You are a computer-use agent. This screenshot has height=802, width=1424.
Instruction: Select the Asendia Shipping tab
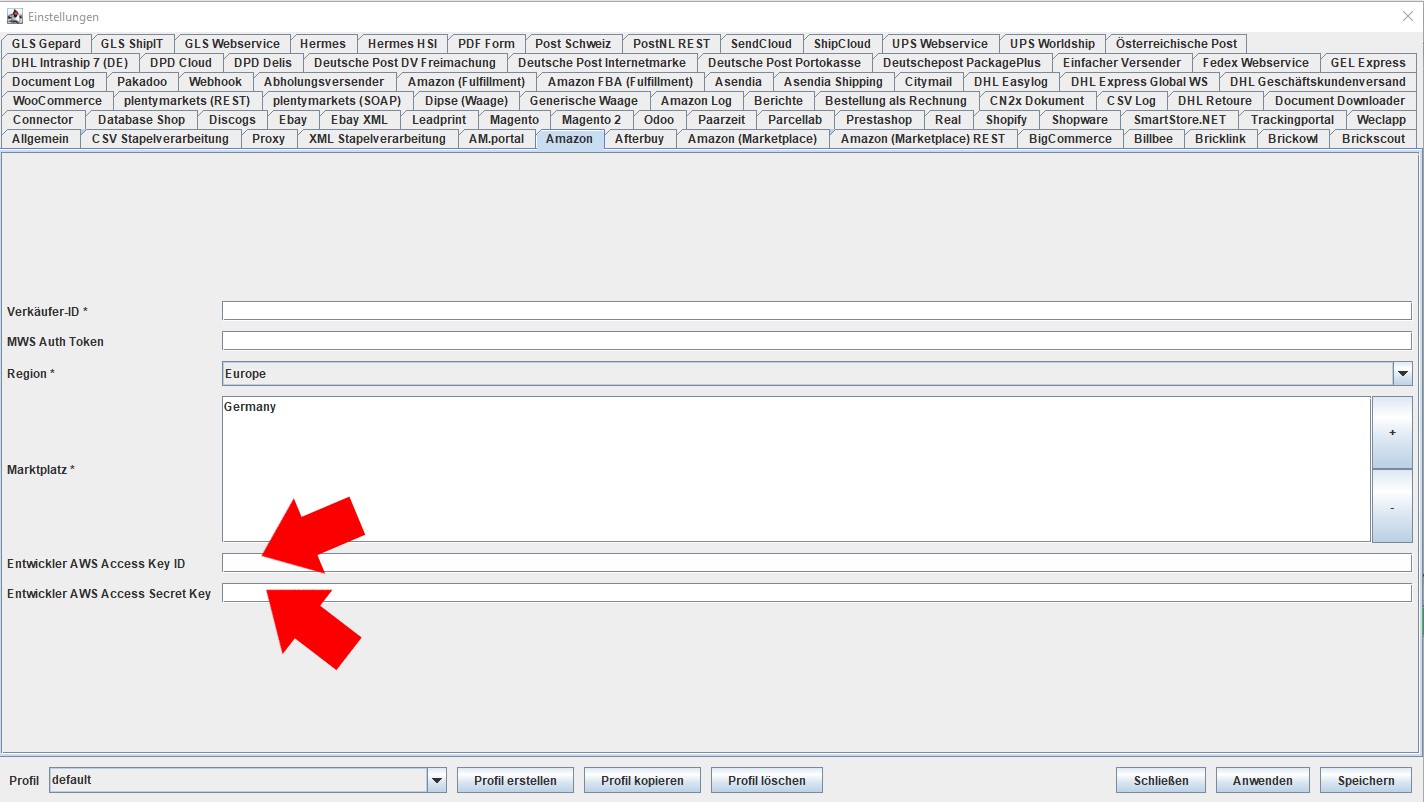[833, 82]
